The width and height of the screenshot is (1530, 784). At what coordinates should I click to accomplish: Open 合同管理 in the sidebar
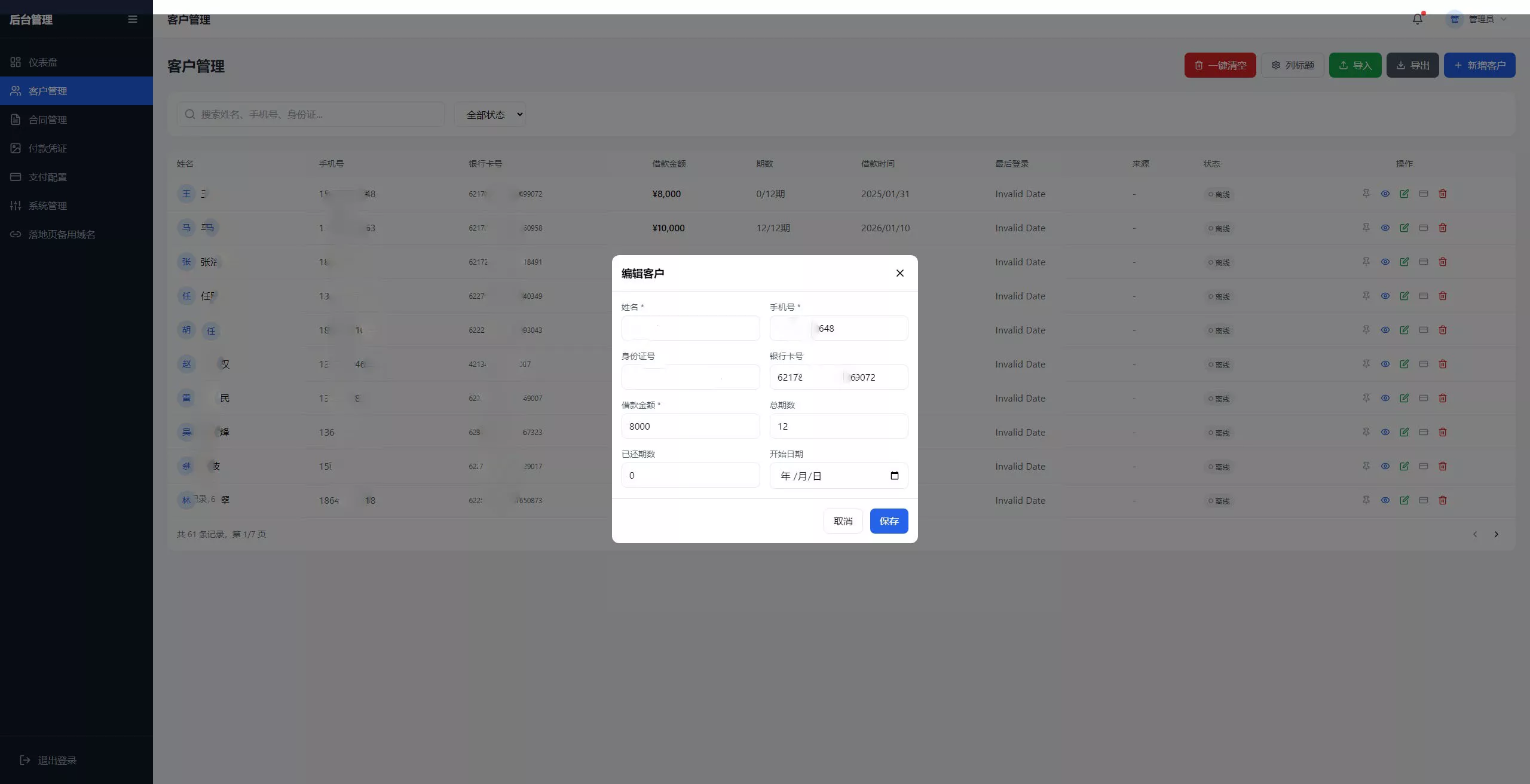[48, 120]
